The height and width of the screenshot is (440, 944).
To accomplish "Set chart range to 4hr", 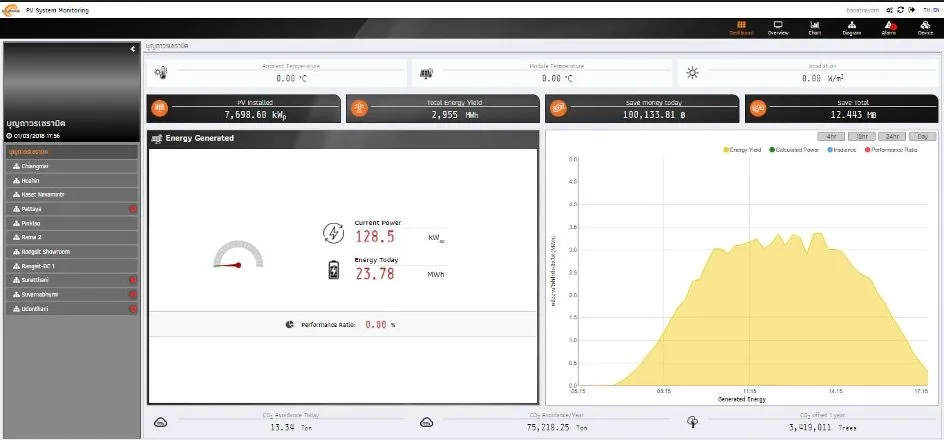I will click(831, 137).
